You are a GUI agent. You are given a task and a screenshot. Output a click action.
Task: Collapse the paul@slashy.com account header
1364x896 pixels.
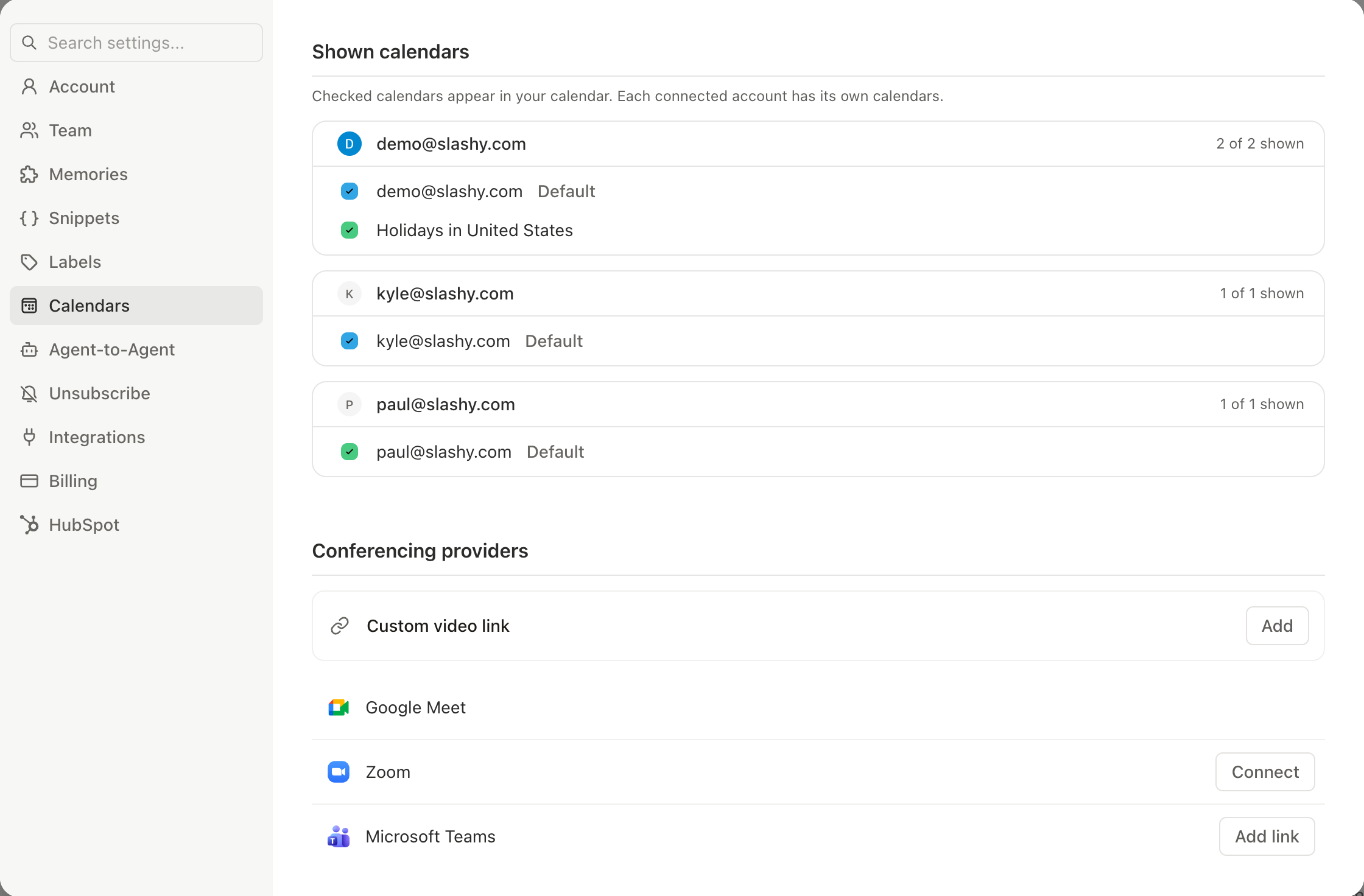(818, 404)
